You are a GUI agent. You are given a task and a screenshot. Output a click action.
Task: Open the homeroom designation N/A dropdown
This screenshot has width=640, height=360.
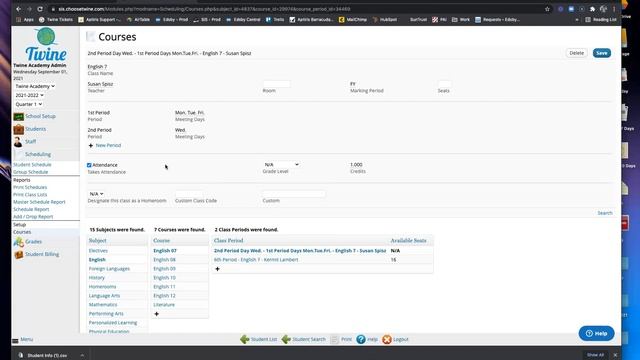(96, 194)
